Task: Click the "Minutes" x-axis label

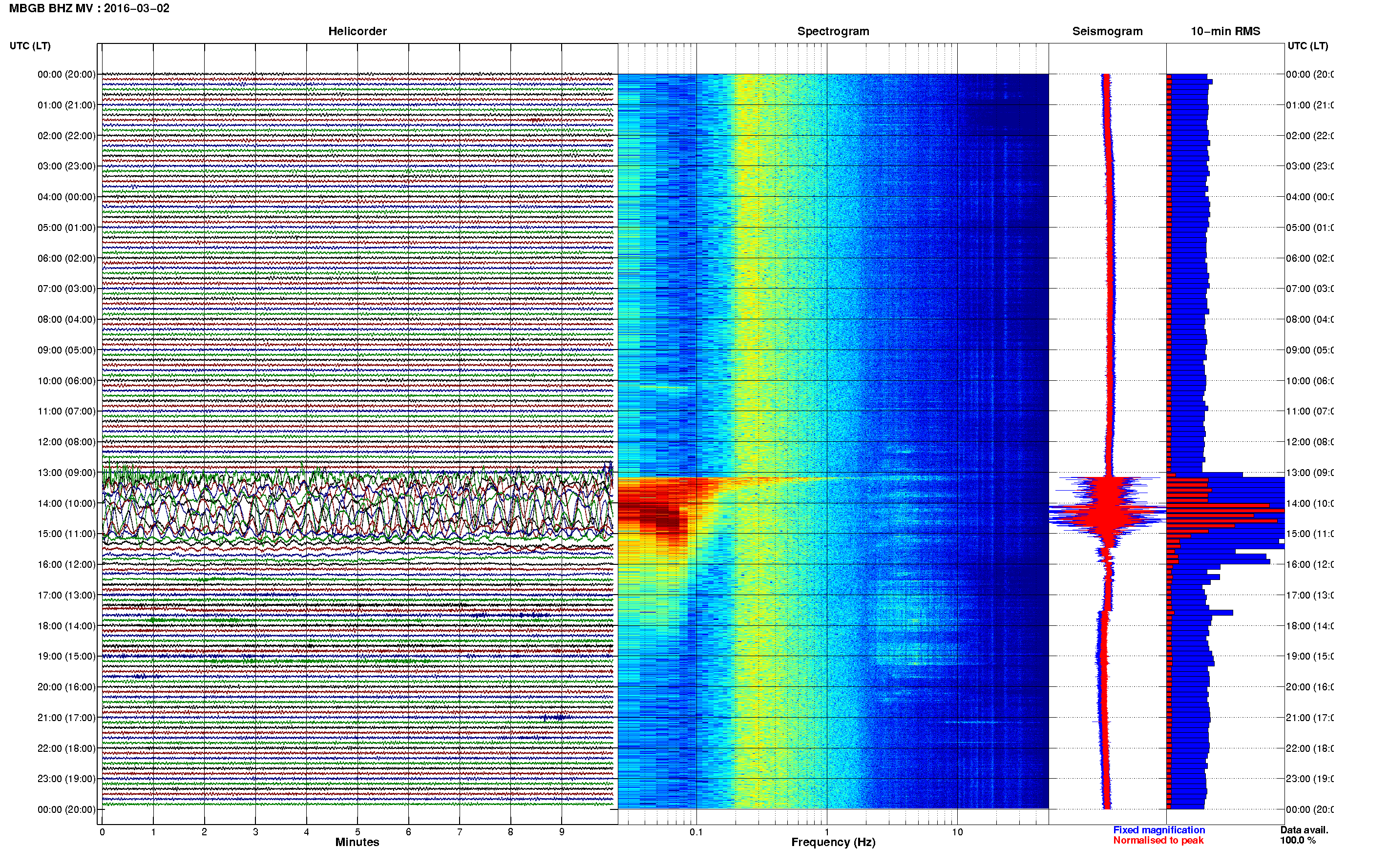Action: coord(357,842)
